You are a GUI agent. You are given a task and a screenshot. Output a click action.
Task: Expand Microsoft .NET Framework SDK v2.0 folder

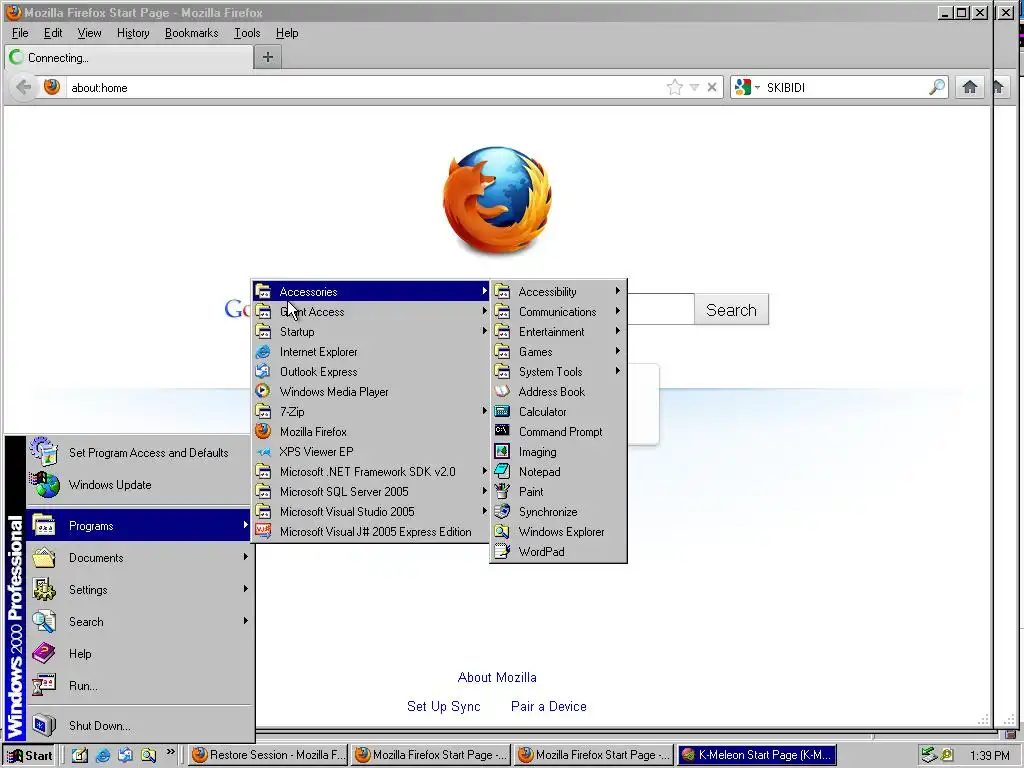click(x=371, y=472)
